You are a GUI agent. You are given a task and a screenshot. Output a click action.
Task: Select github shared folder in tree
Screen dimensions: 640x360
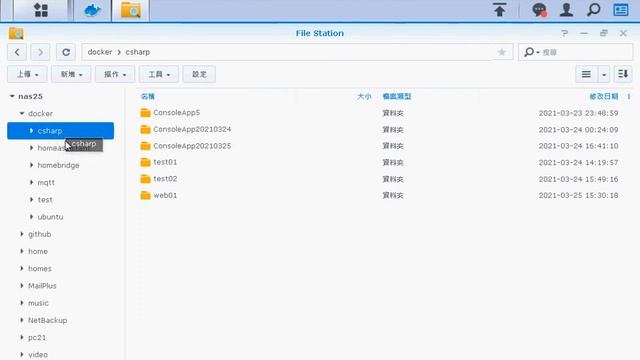pyautogui.click(x=40, y=234)
